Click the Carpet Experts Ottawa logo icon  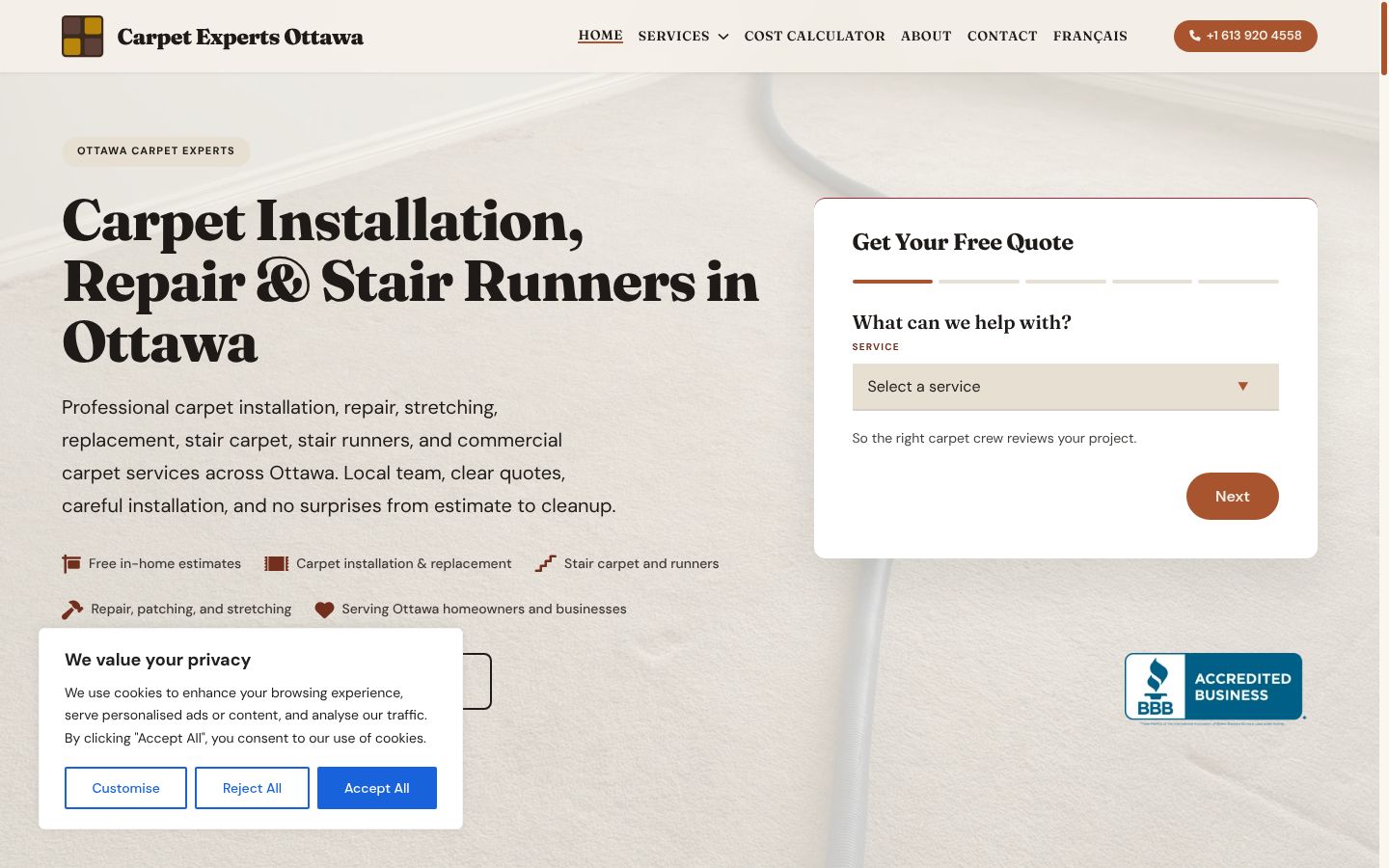tap(83, 37)
